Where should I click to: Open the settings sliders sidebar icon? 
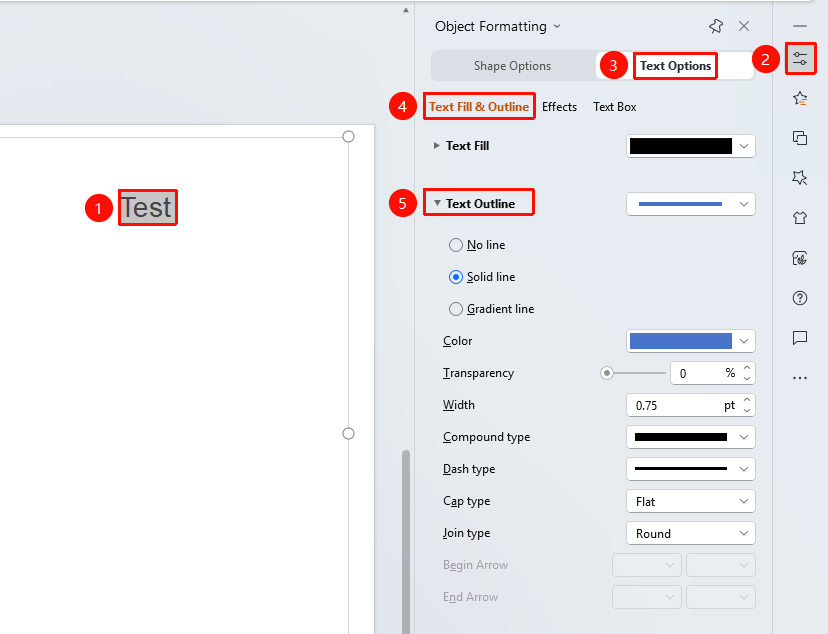[800, 59]
